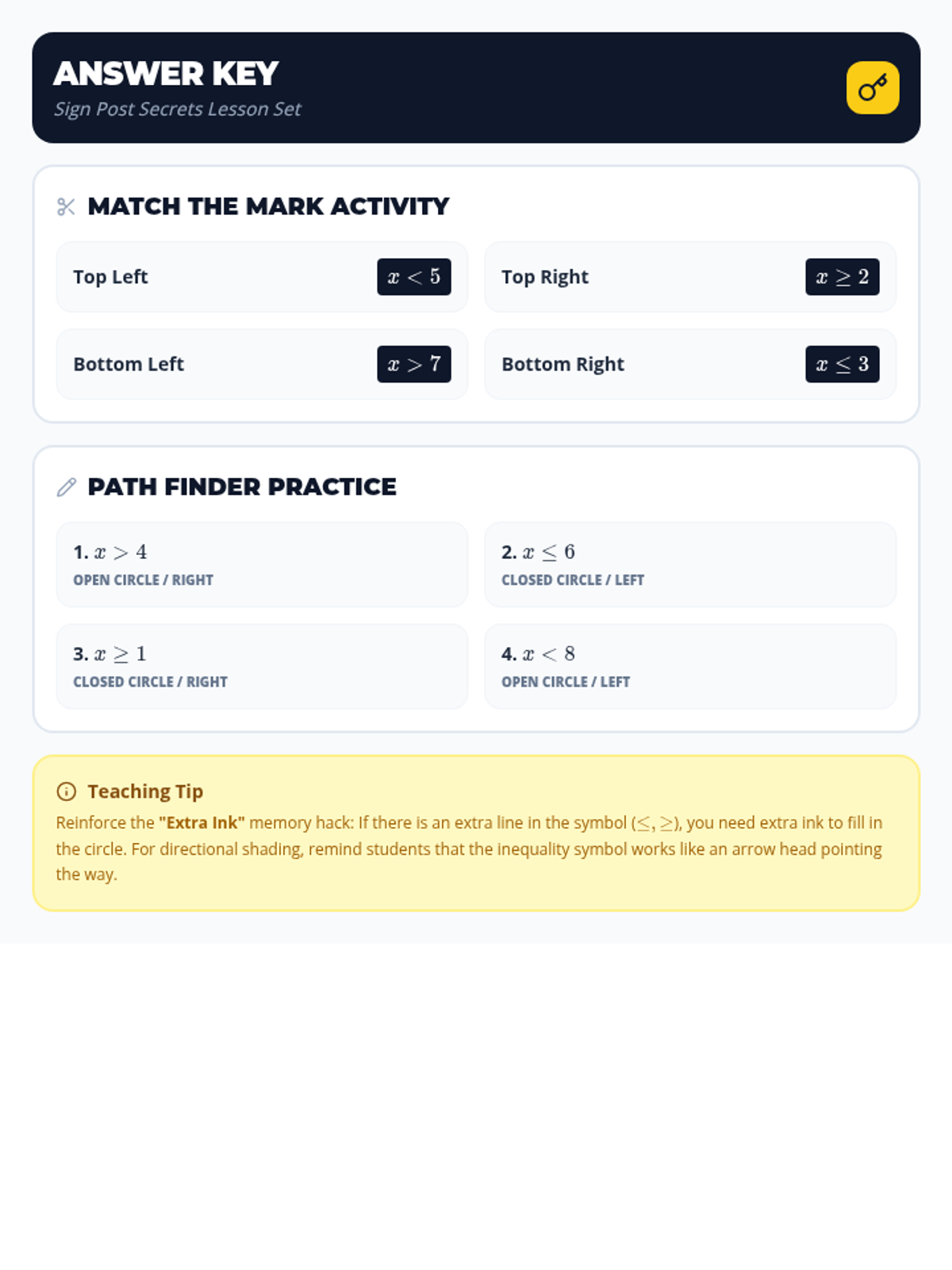The image size is (952, 1270).
Task: Select practice problem 4 card, x < 8
Action: click(690, 666)
